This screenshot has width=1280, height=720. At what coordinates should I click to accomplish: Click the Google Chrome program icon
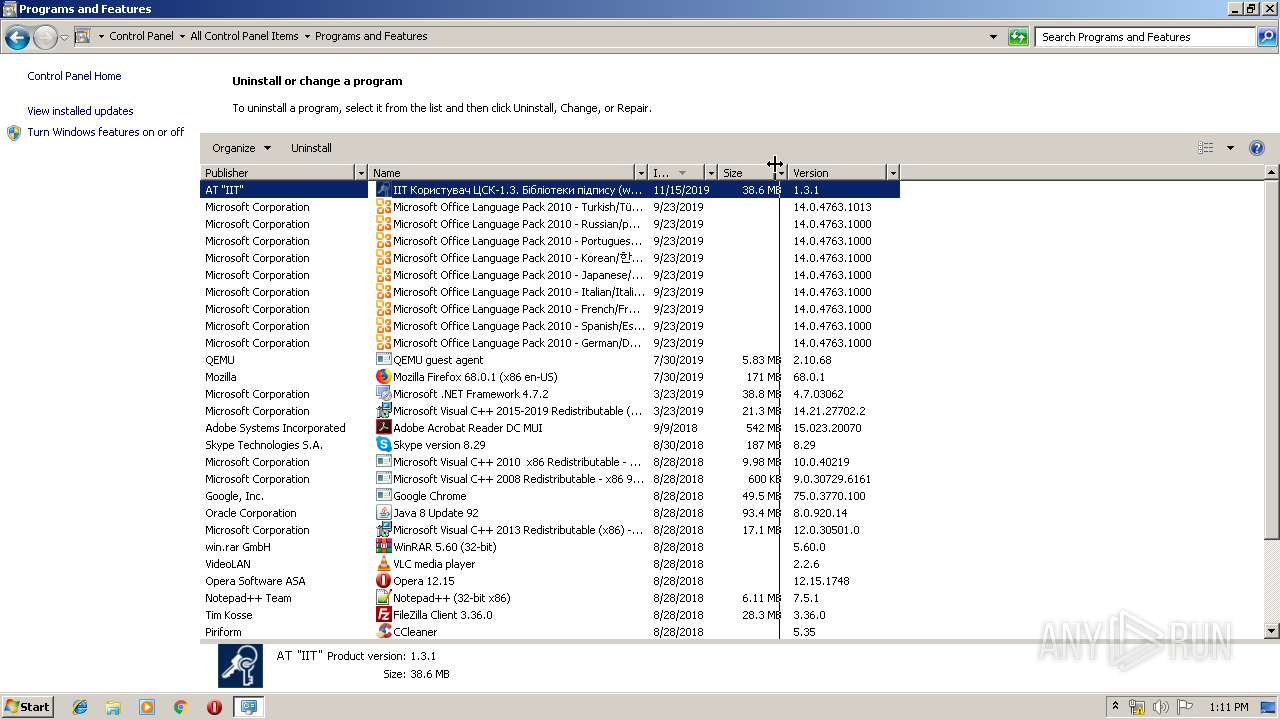pos(383,496)
